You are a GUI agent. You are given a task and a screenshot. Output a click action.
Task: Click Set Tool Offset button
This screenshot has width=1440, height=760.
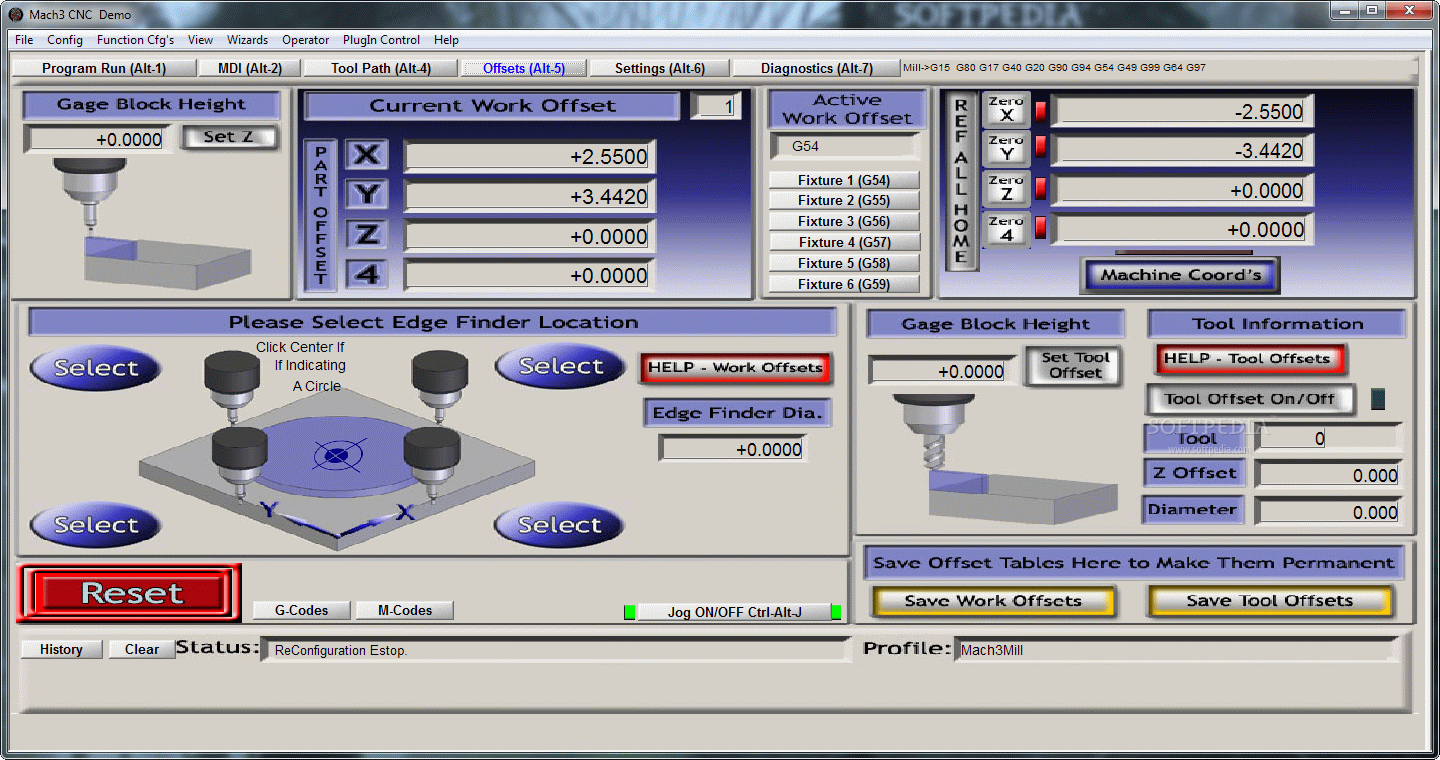1075,365
